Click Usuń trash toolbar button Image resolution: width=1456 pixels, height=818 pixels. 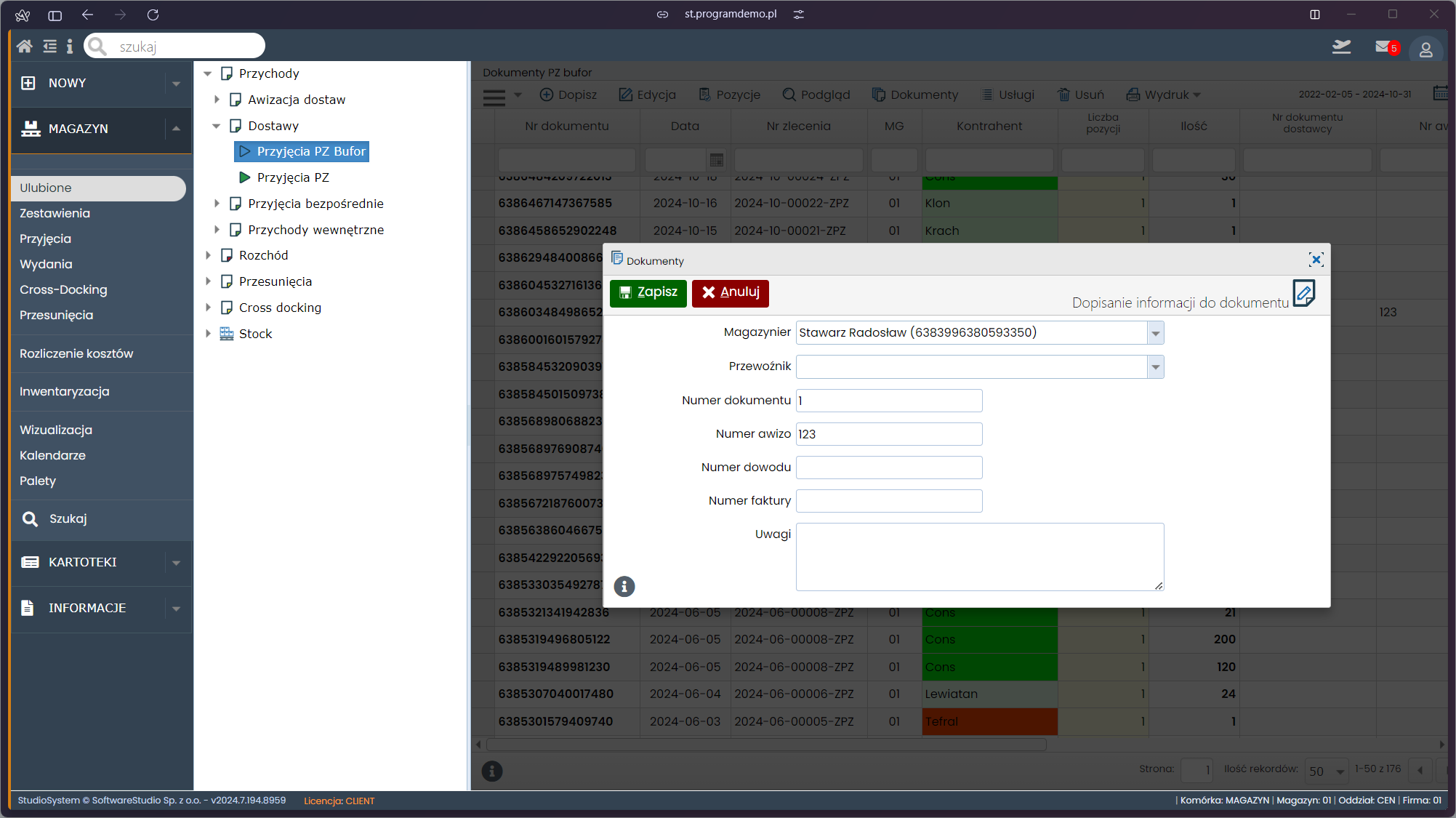click(1080, 95)
